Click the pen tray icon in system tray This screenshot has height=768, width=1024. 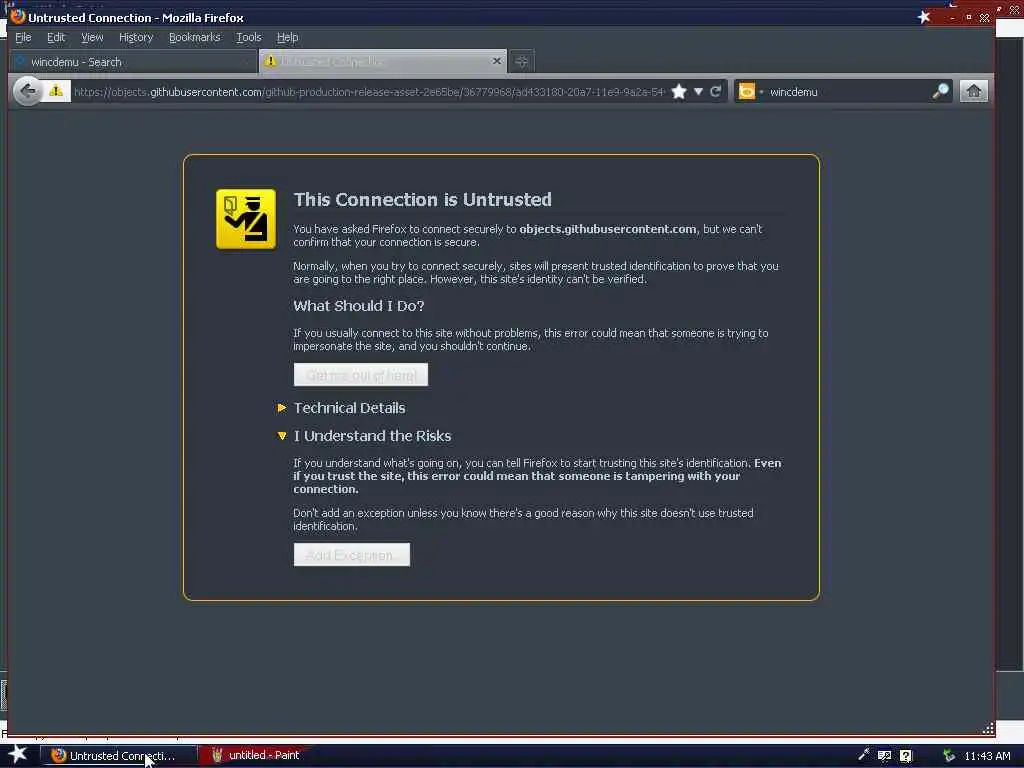(863, 755)
